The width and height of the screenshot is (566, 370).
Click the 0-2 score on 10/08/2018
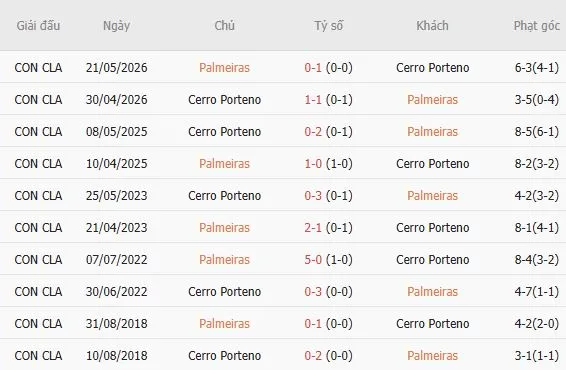pyautogui.click(x=313, y=356)
